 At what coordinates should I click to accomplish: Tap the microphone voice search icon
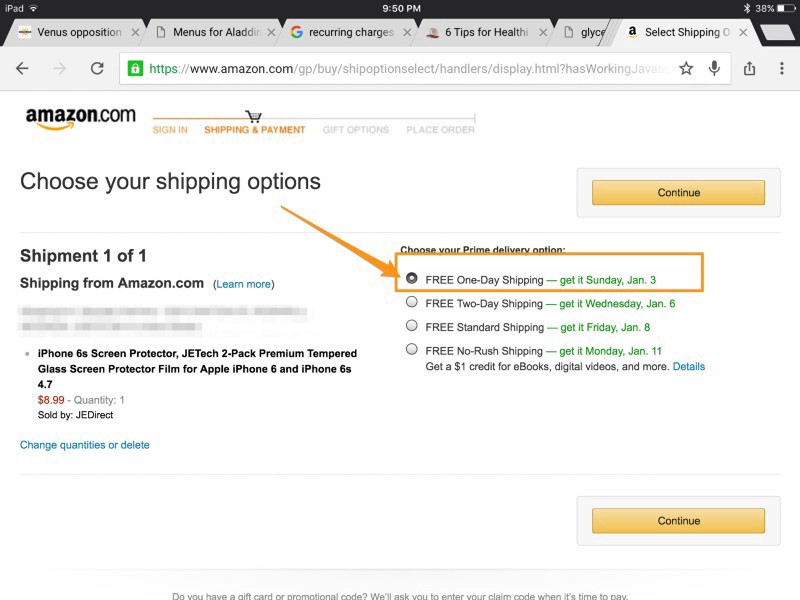tap(714, 69)
